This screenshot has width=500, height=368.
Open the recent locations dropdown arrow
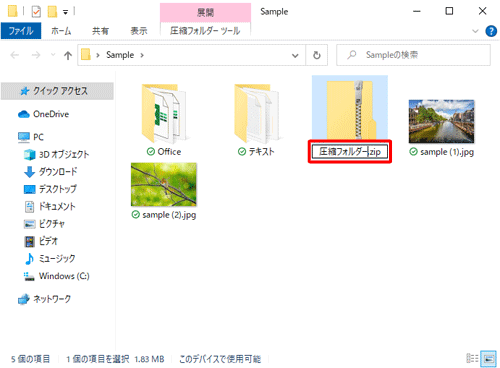coord(53,55)
